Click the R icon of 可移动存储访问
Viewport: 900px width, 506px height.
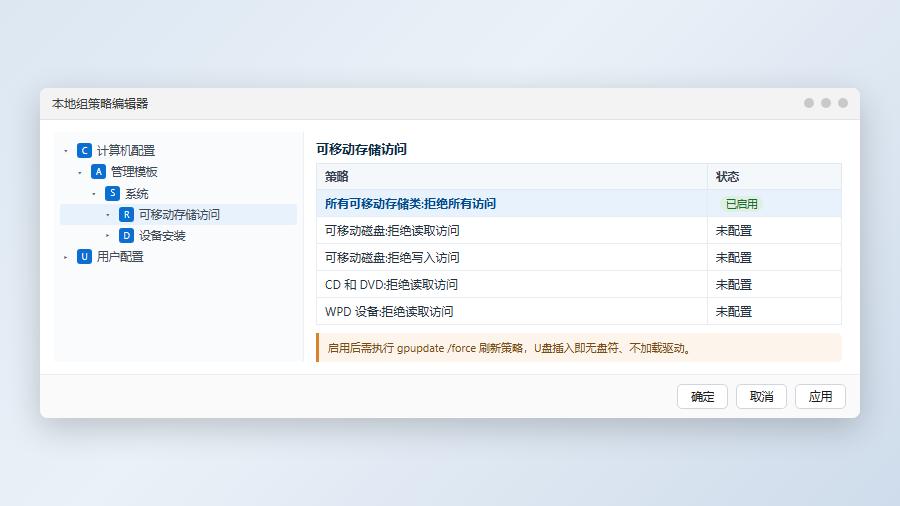126,215
